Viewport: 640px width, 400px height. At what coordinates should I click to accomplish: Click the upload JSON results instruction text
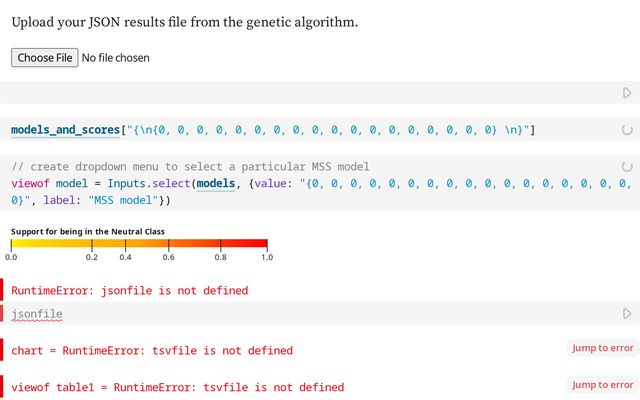pos(185,22)
